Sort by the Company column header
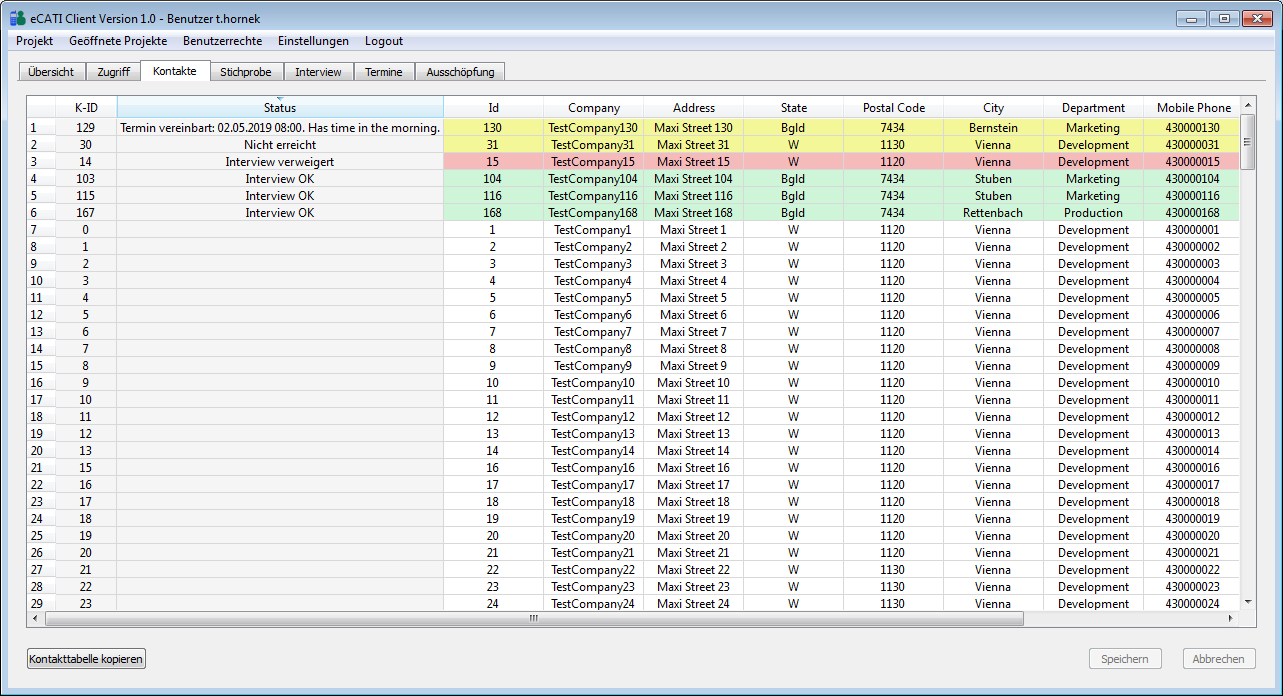Image resolution: width=1283 pixels, height=696 pixels. [594, 108]
